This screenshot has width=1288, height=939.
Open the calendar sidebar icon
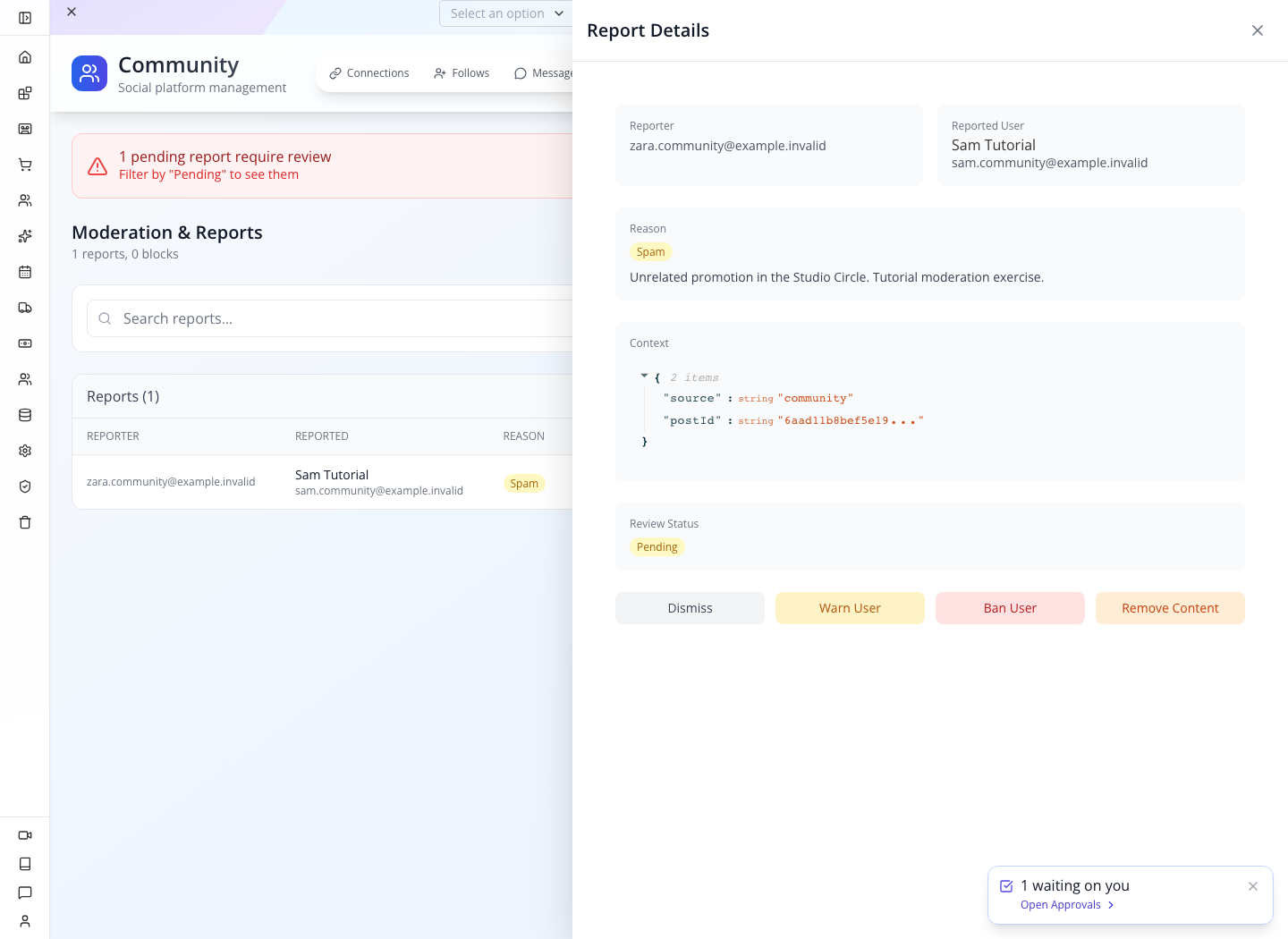[25, 272]
